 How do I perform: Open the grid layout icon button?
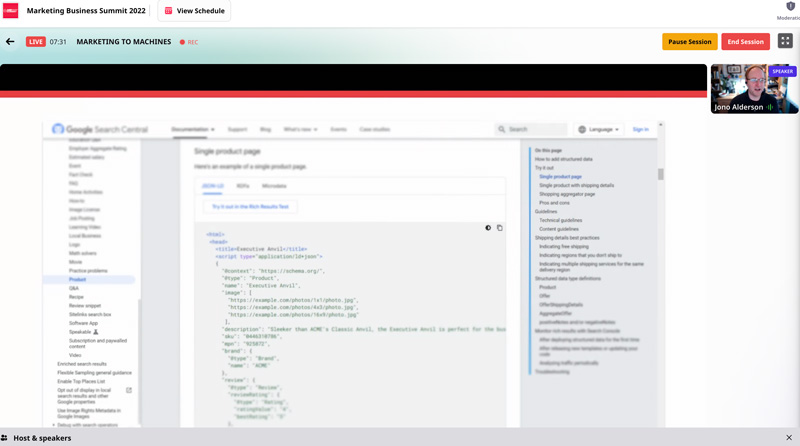point(785,41)
